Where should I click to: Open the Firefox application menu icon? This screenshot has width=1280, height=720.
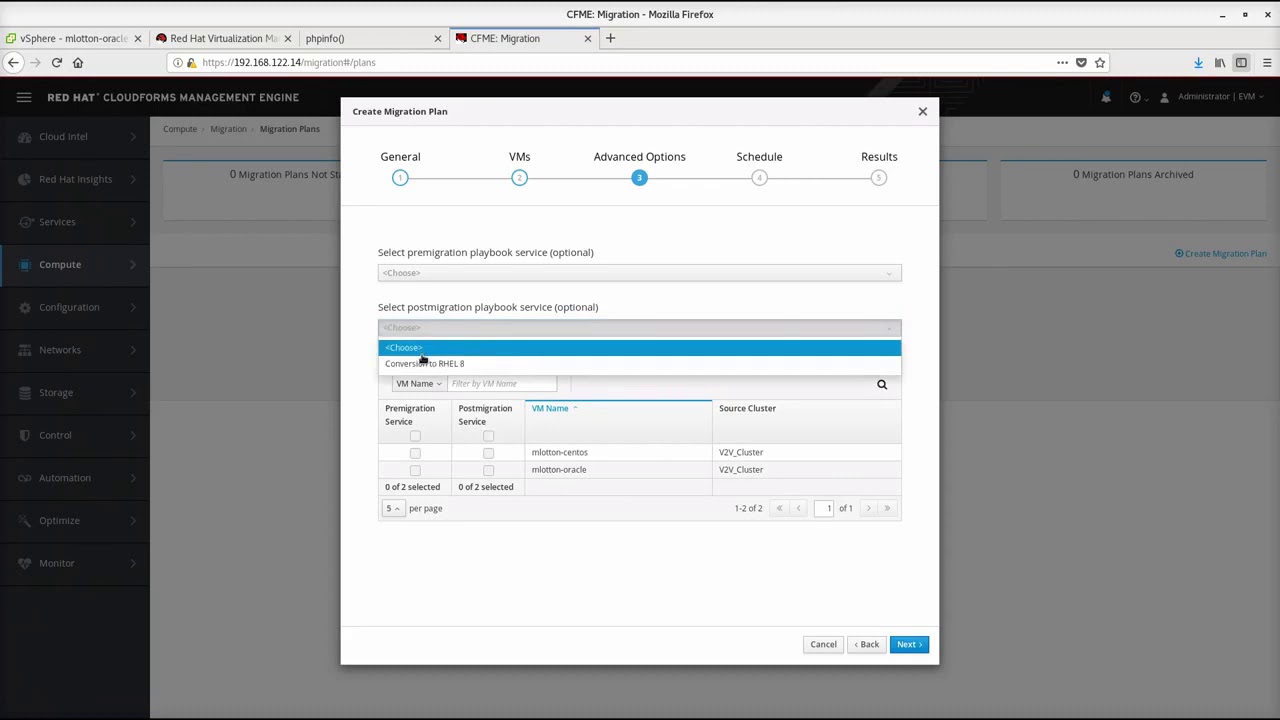coord(1266,62)
